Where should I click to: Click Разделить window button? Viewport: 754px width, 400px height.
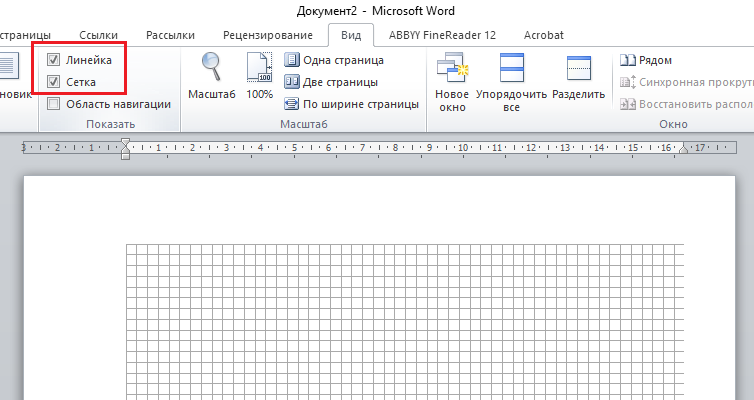pos(578,76)
